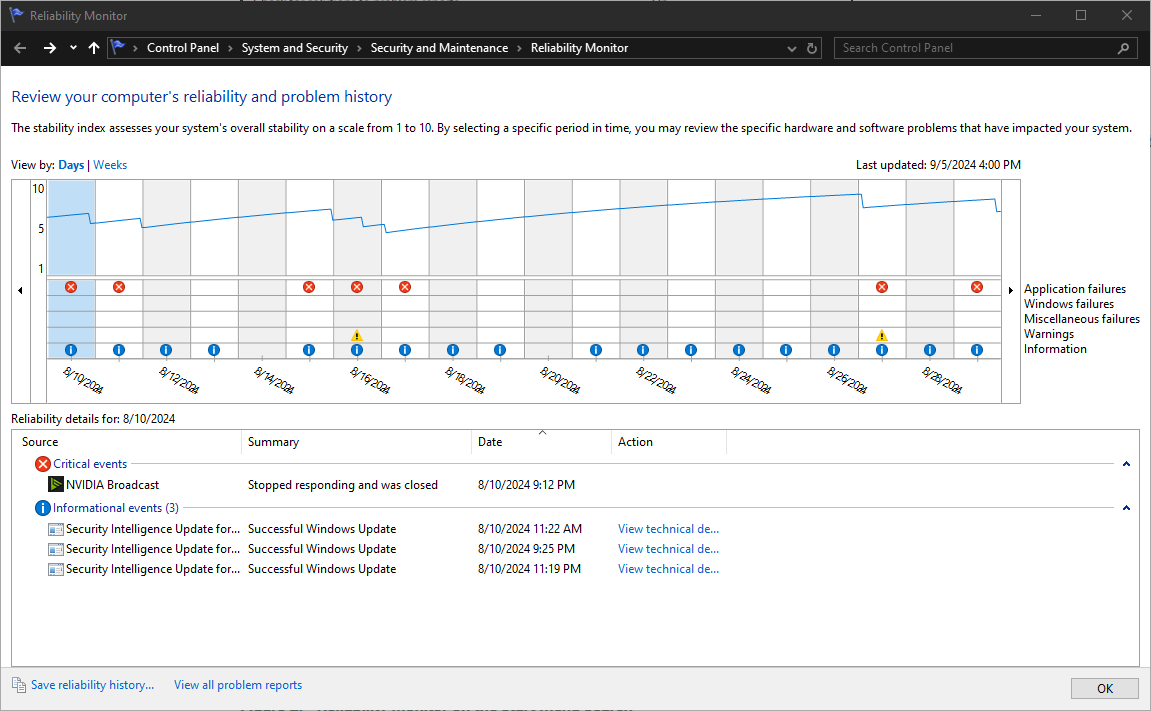Click the red critical event icon on 8/10

coord(71,287)
